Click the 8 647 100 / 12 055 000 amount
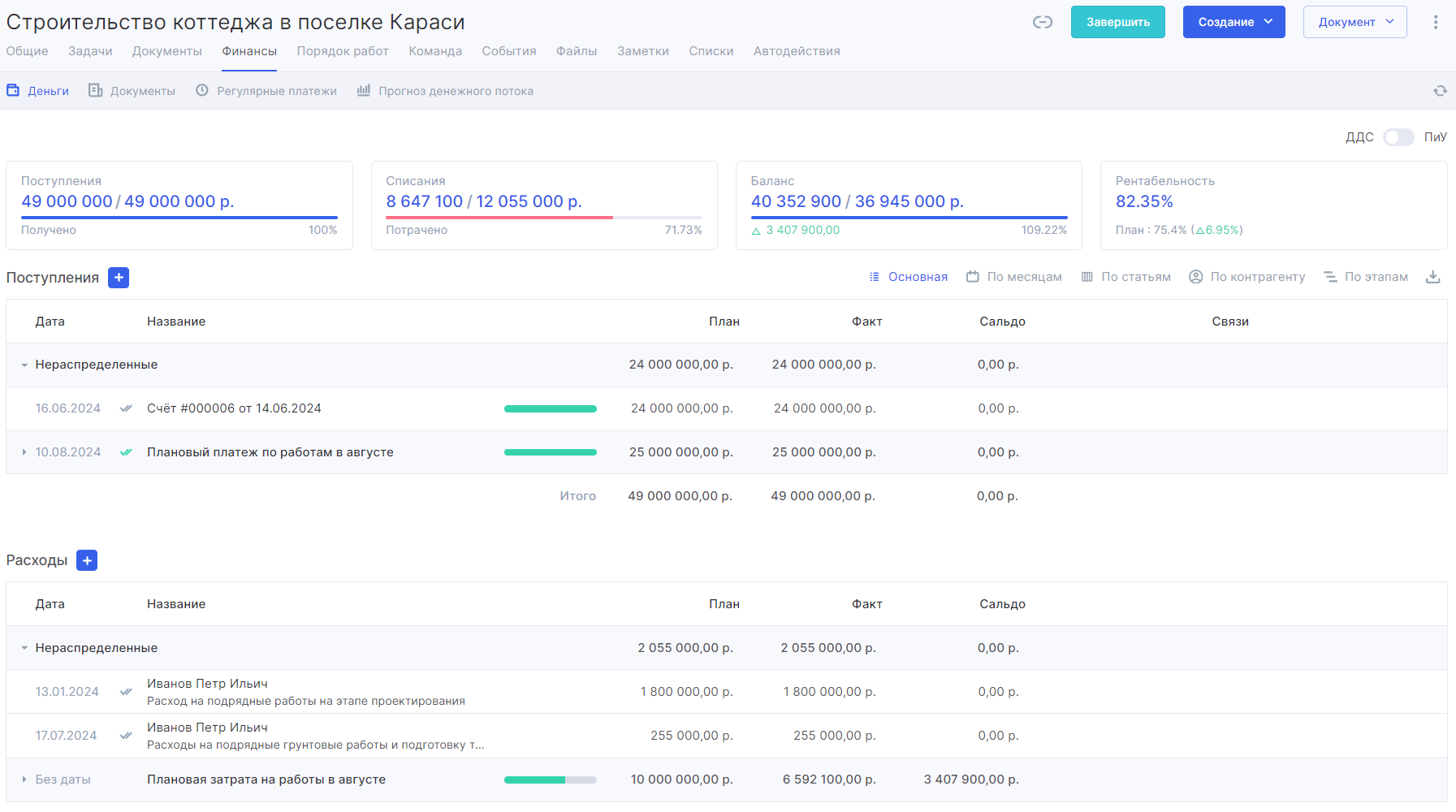 [x=484, y=201]
